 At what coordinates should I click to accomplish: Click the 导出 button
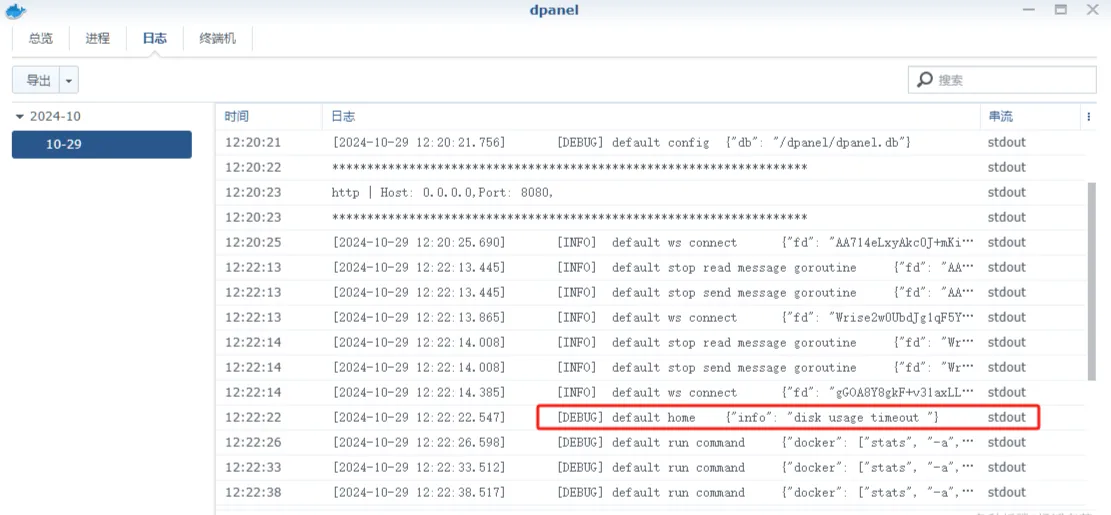37,80
